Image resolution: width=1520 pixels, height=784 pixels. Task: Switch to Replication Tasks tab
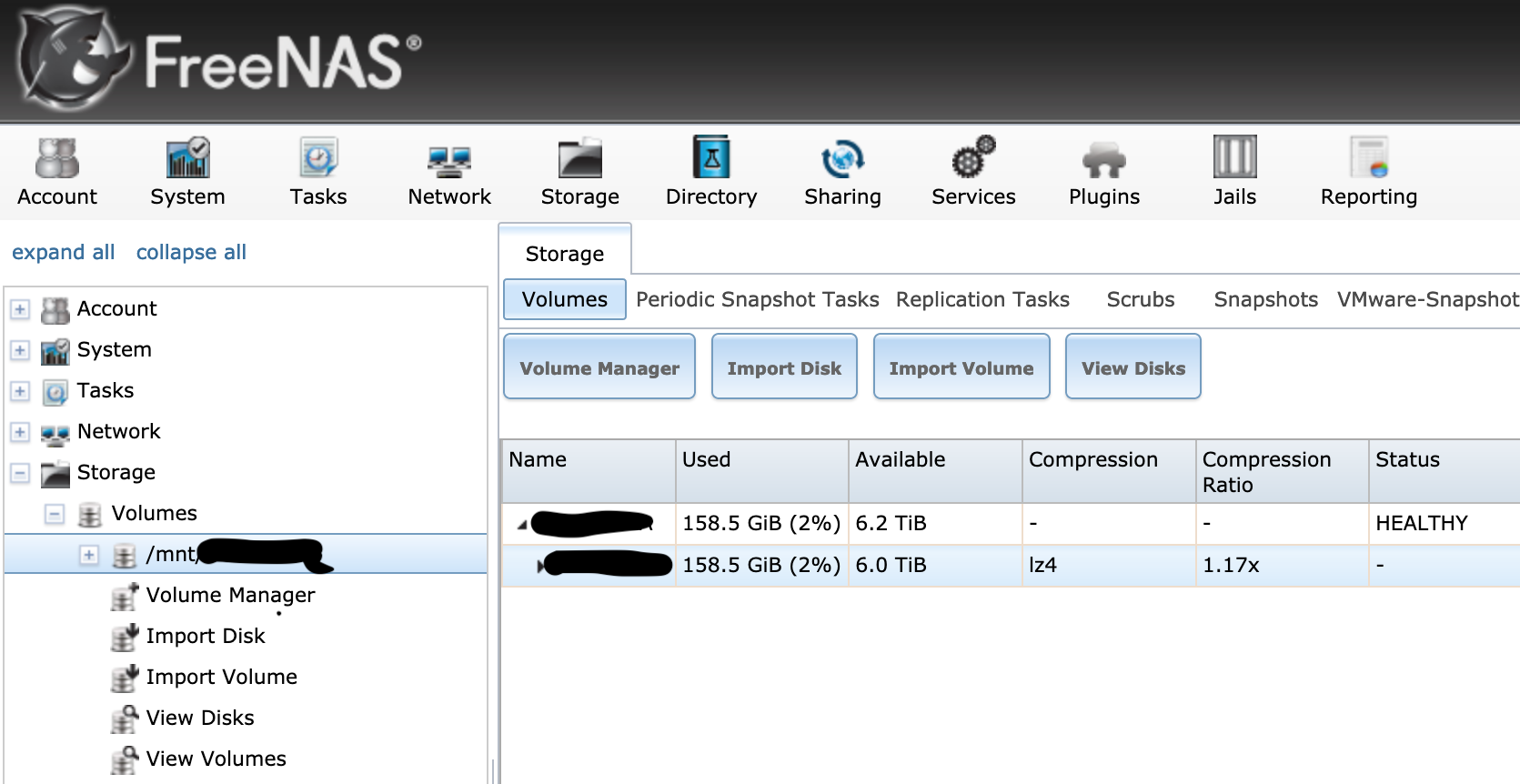tap(982, 299)
